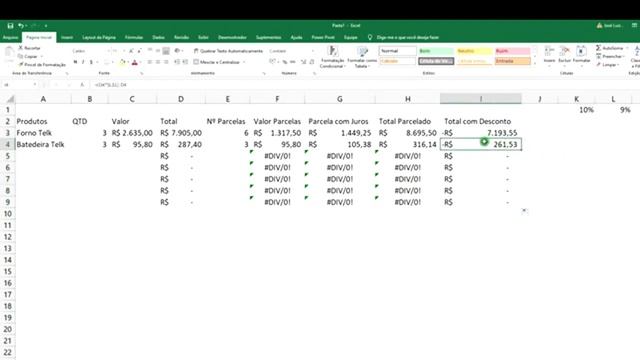Apply the yellow Neutro cell style
Viewport: 640px width, 360px height.
(474, 51)
